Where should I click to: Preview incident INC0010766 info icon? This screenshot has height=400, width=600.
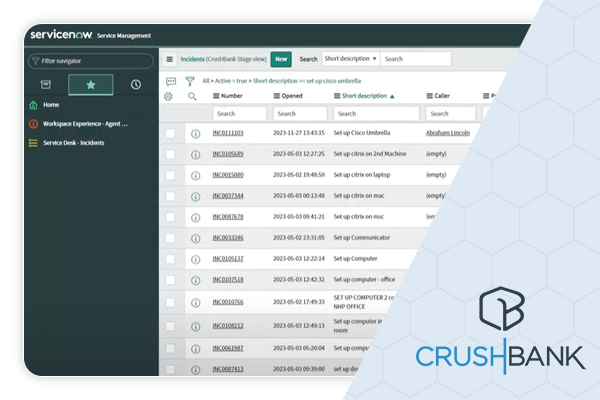[196, 303]
